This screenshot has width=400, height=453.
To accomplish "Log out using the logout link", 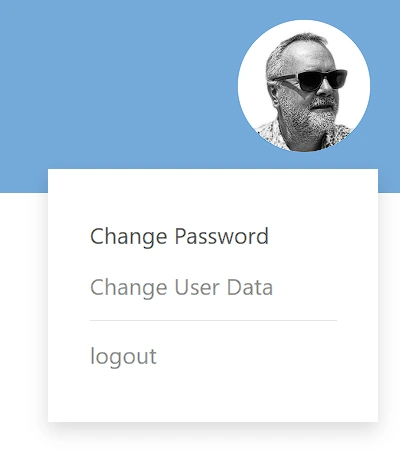I will (x=123, y=357).
